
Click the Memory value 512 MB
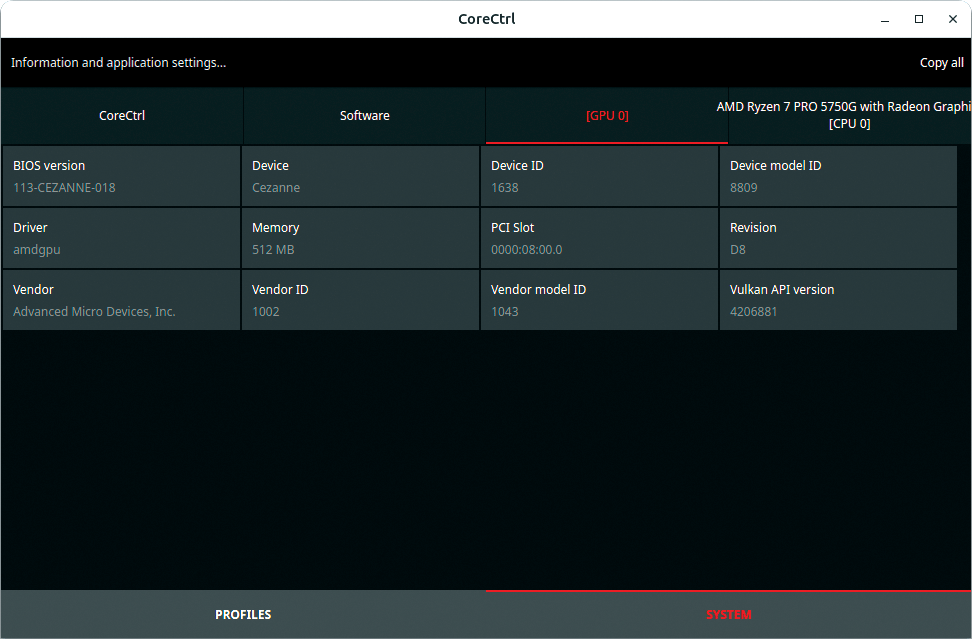[x=273, y=250]
